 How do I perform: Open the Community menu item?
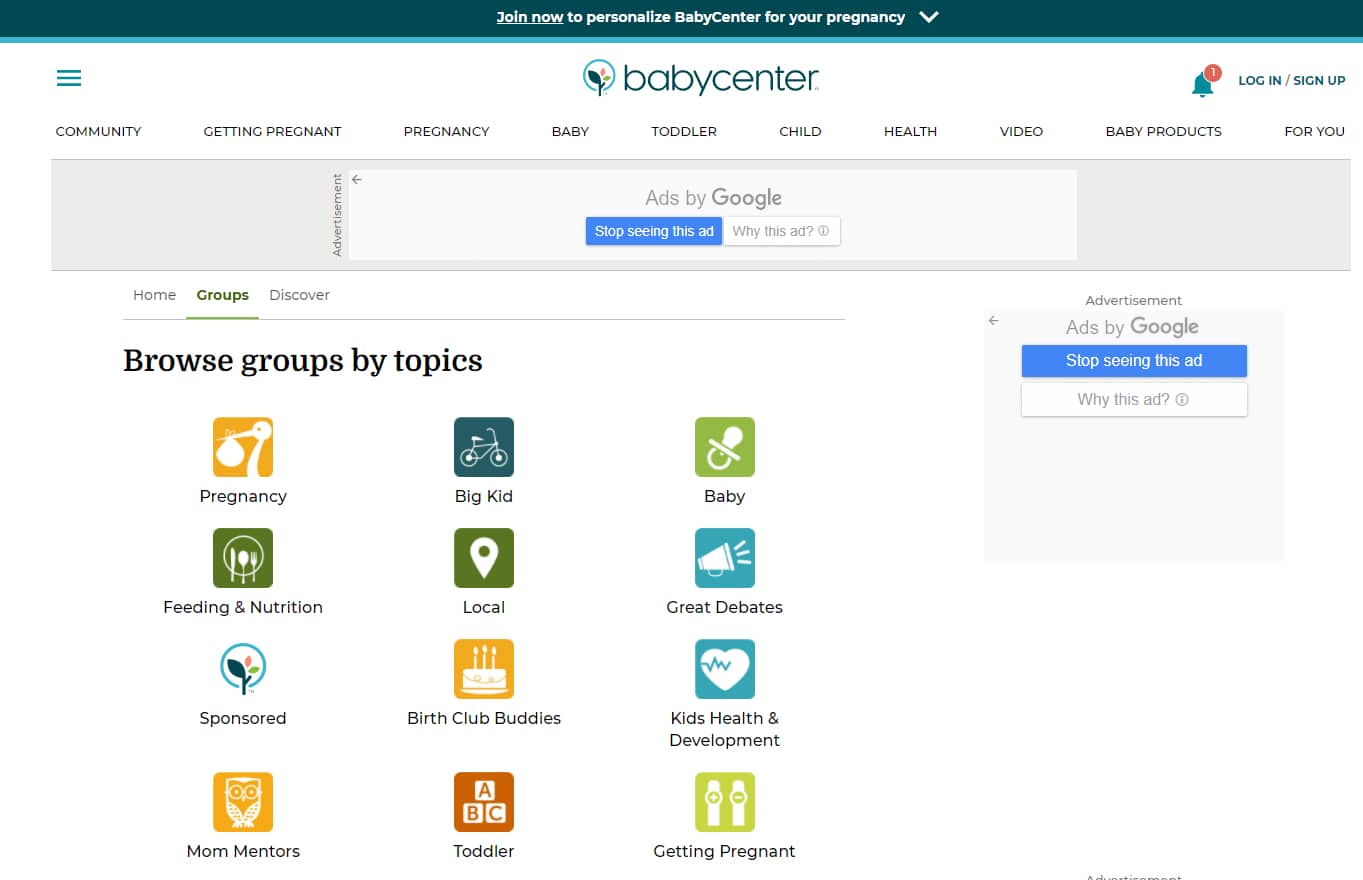point(98,131)
